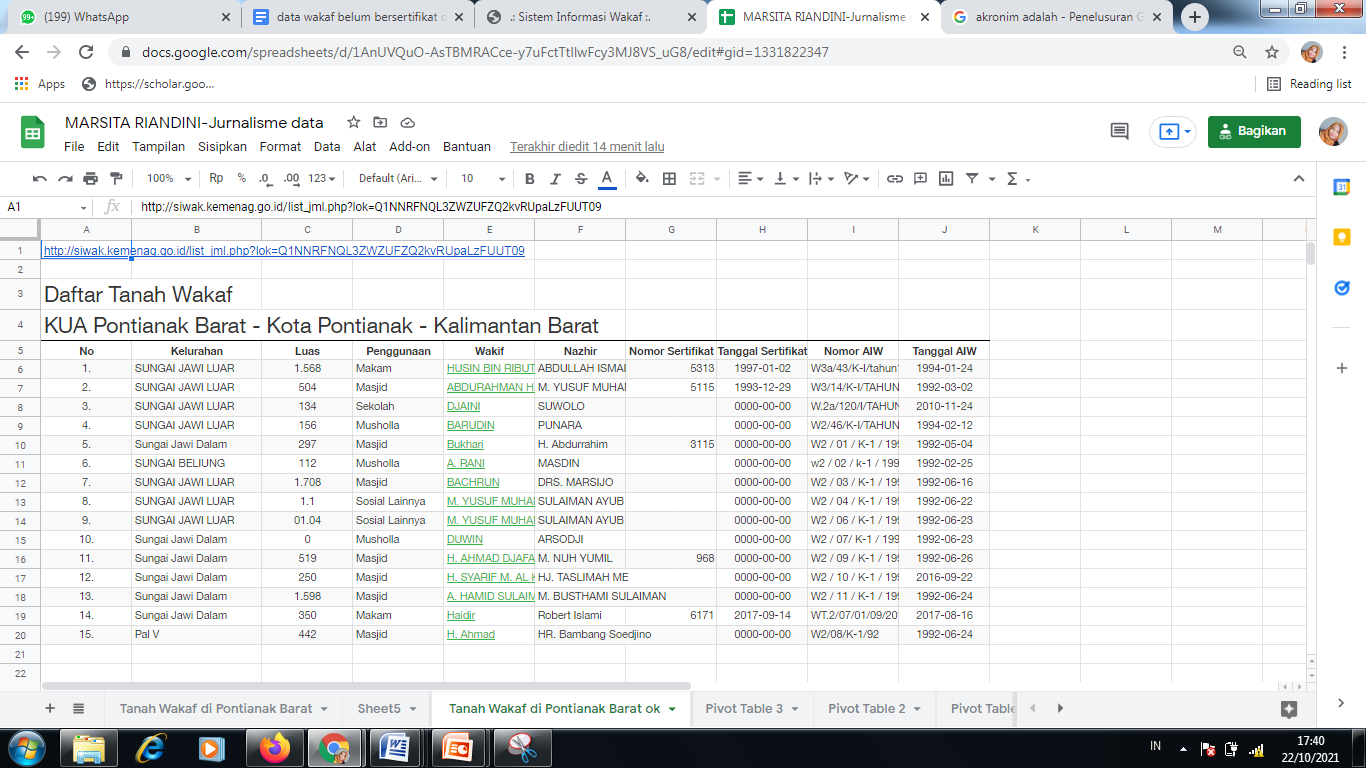Screen dimensions: 1366x768
Task: Toggle strikethrough formatting
Action: tap(581, 179)
